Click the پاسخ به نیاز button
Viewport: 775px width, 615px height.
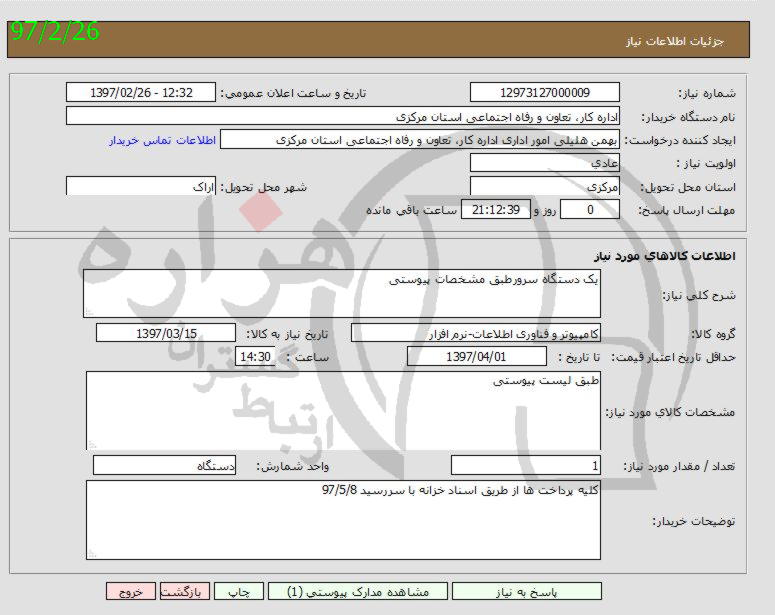pyautogui.click(x=527, y=591)
